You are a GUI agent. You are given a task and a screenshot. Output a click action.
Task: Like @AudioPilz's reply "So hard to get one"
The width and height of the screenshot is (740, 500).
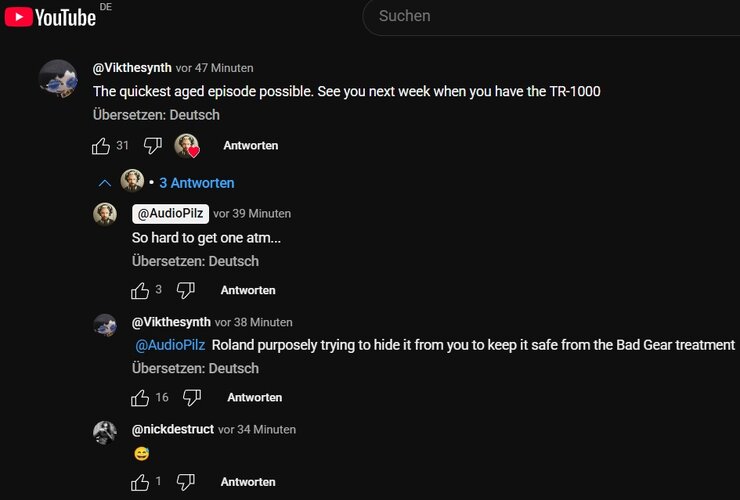(x=140, y=291)
